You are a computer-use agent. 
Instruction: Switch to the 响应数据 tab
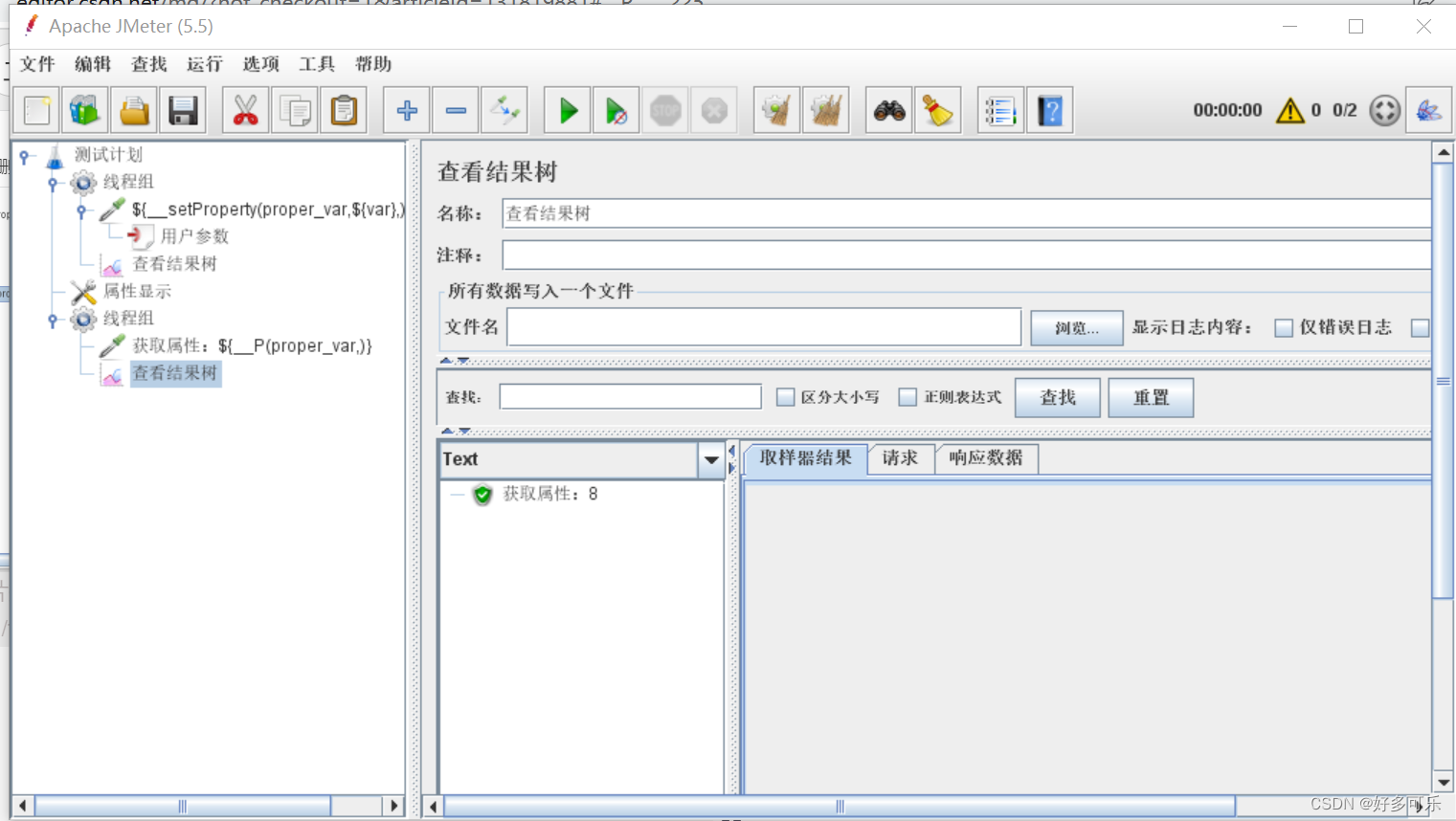pyautogui.click(x=986, y=458)
